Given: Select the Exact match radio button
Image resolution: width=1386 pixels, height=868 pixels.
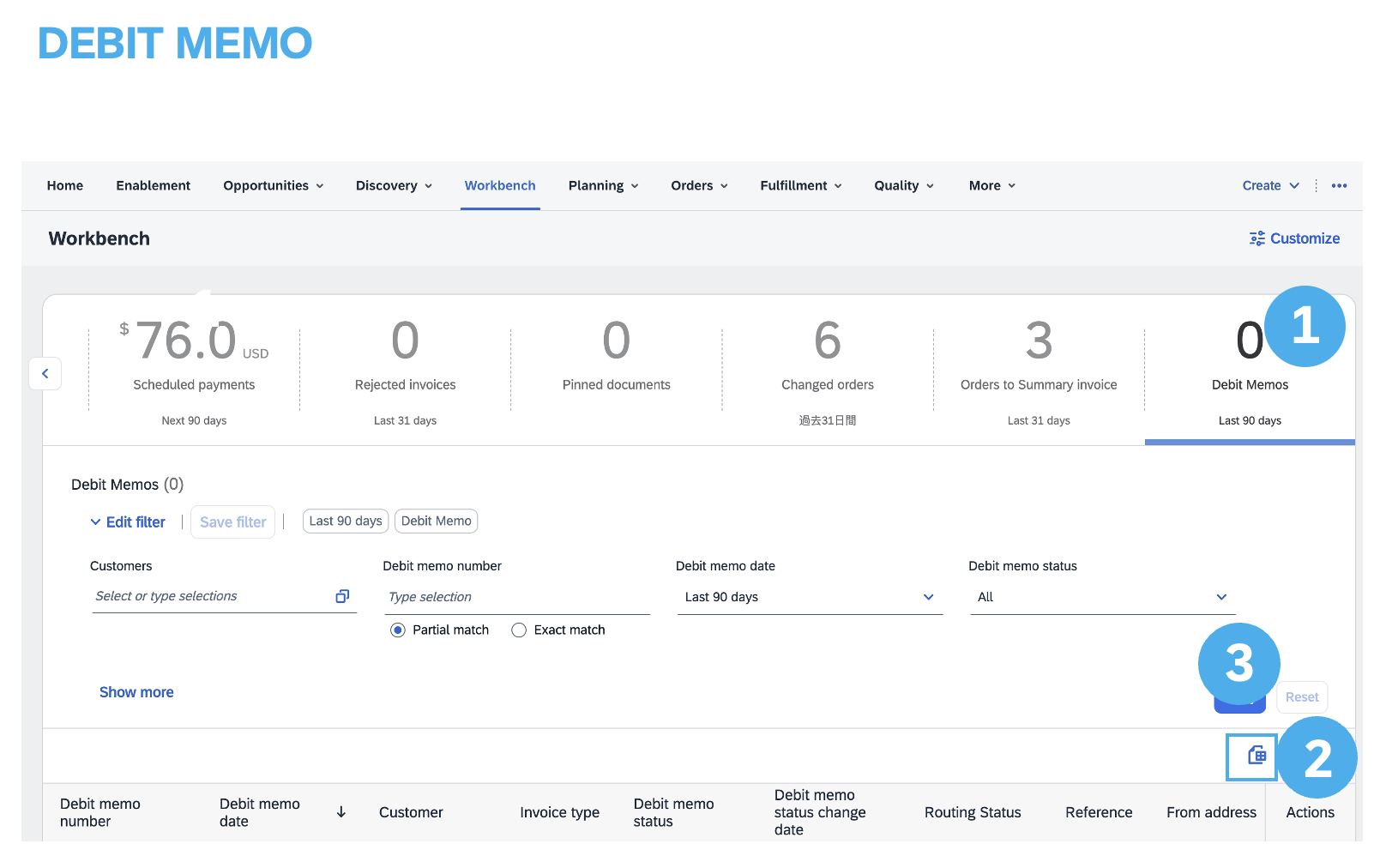Looking at the screenshot, I should pos(519,630).
